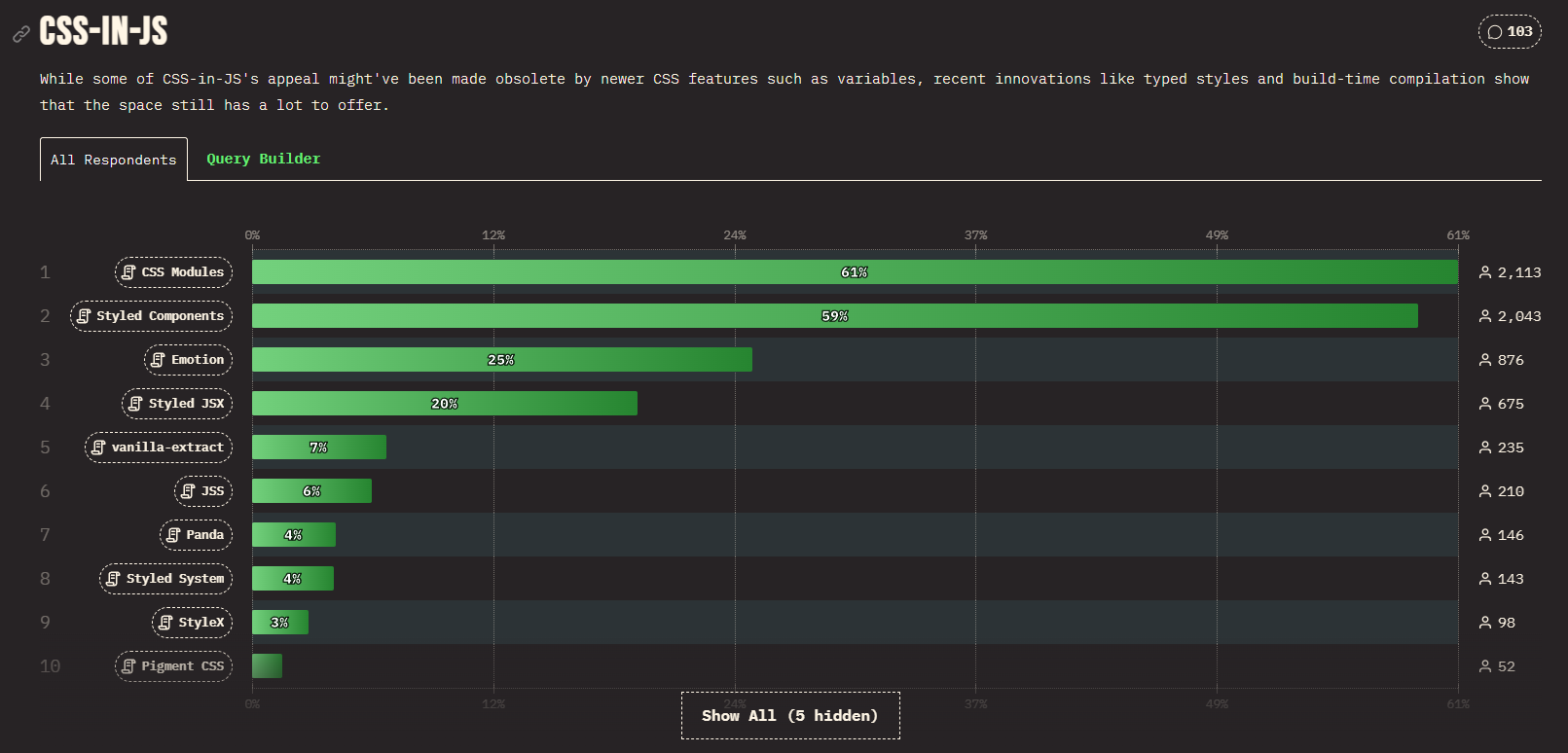
Task: Click the 6% JSS bar
Action: [x=311, y=491]
